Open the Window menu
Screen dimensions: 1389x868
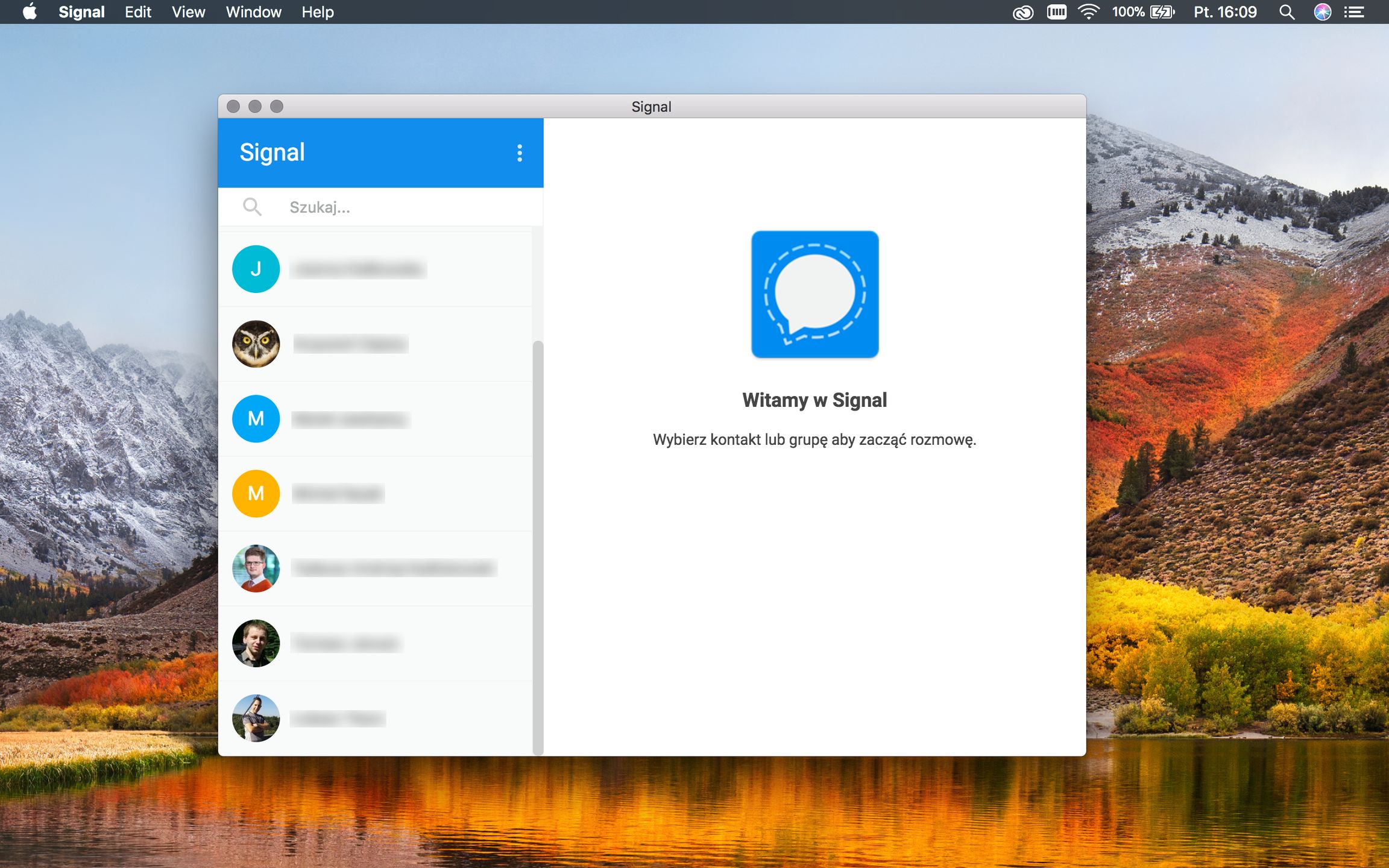(x=253, y=12)
